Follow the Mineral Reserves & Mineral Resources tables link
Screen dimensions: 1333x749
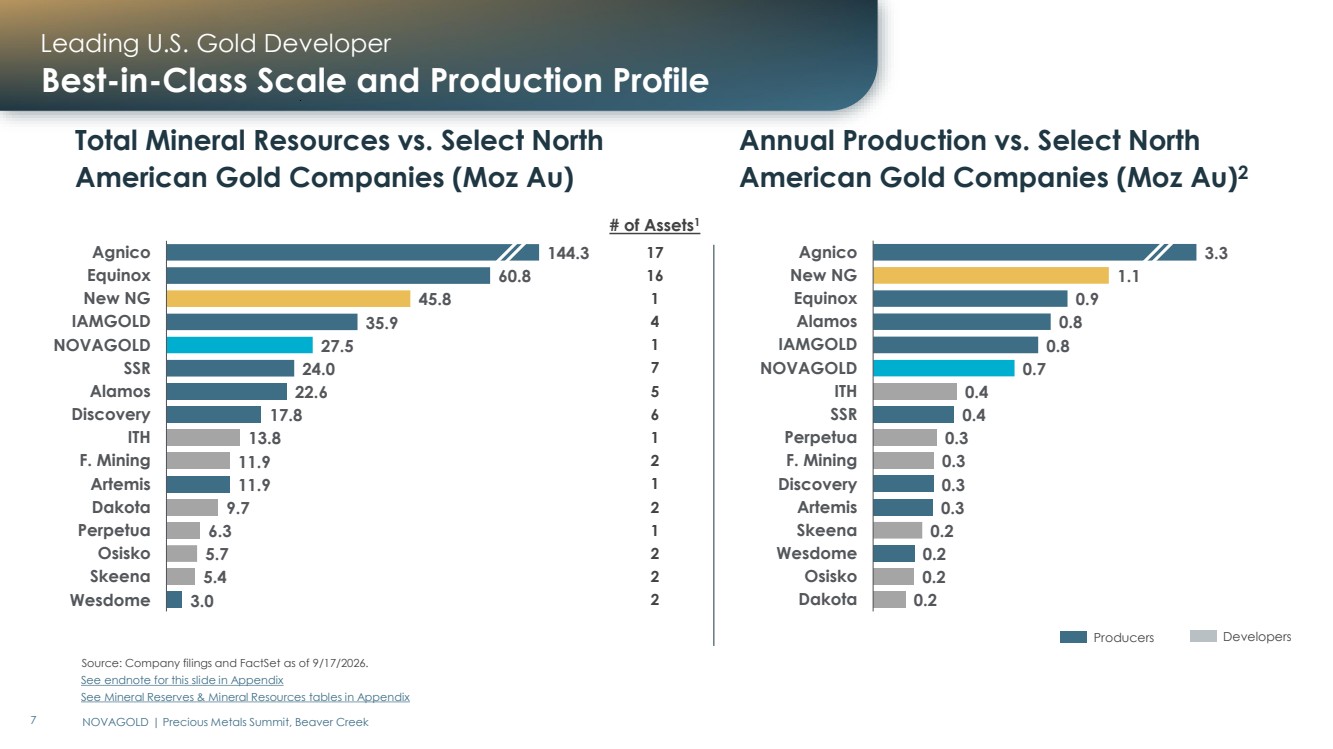coord(245,697)
